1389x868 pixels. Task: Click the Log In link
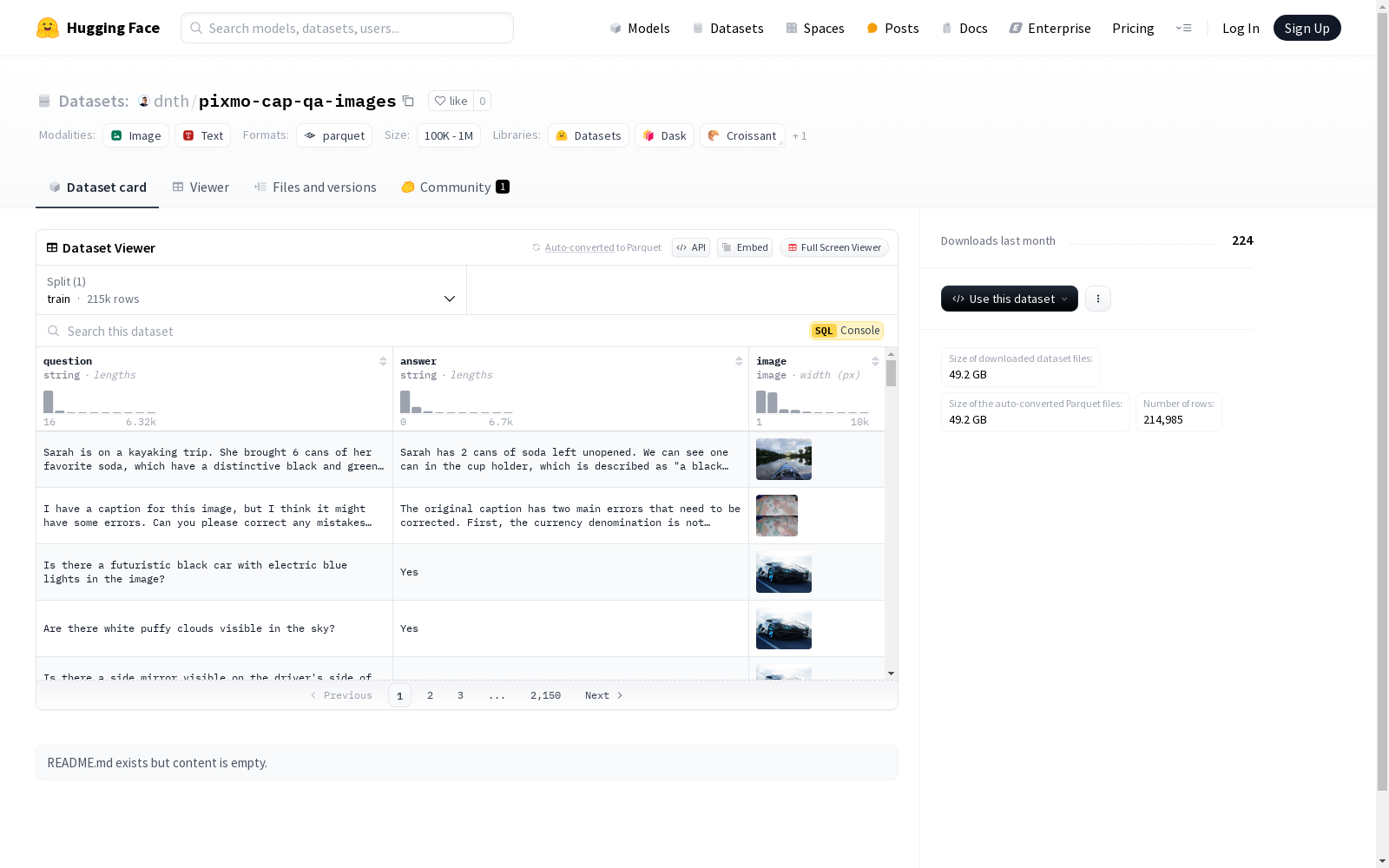(x=1241, y=28)
